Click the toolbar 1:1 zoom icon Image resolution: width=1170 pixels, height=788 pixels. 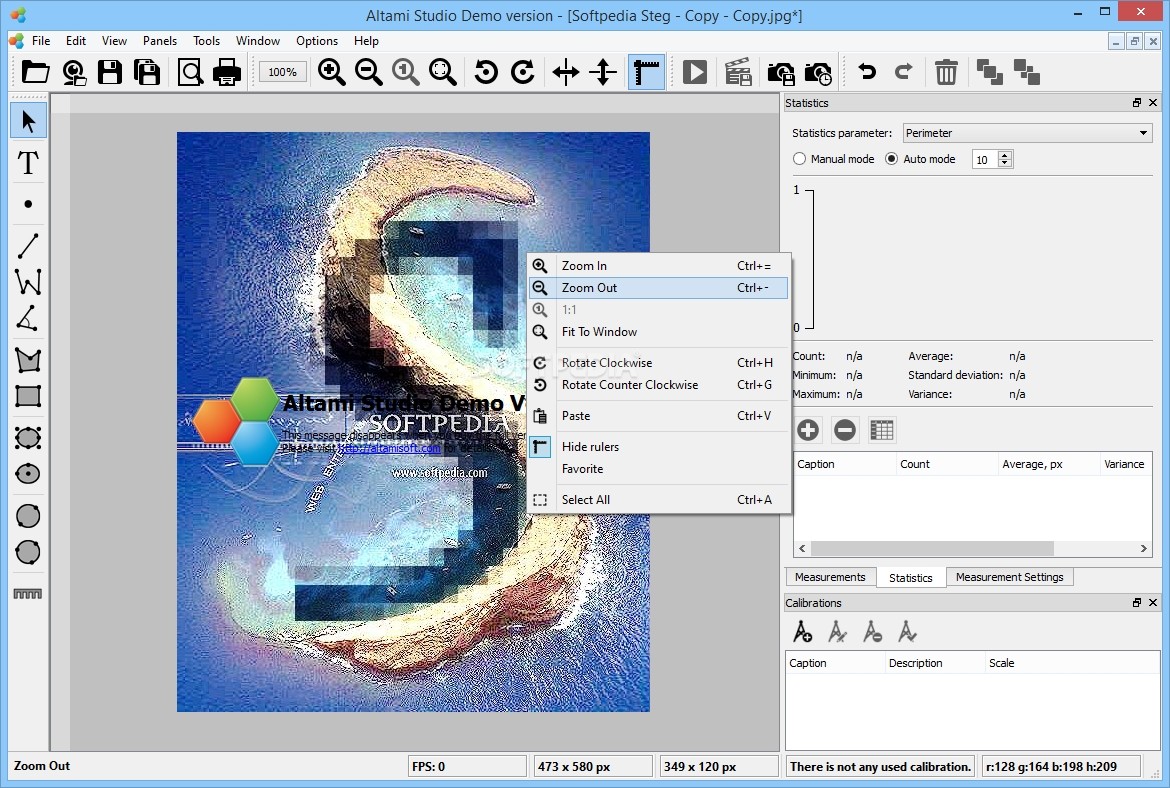click(406, 72)
